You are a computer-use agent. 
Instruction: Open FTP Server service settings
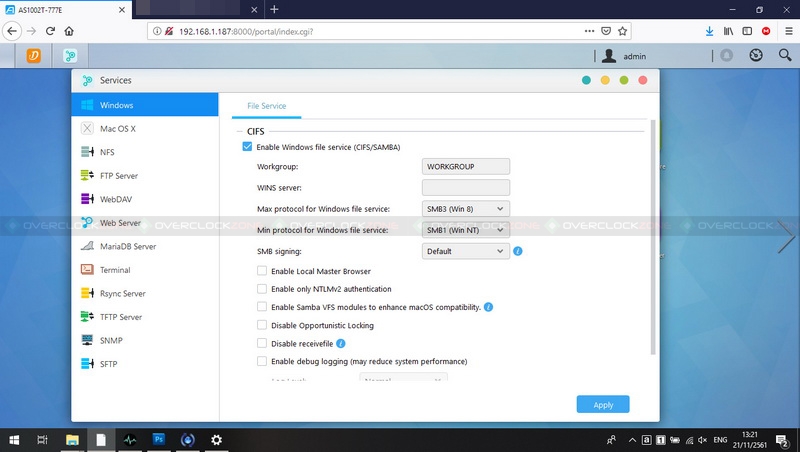pyautogui.click(x=118, y=176)
